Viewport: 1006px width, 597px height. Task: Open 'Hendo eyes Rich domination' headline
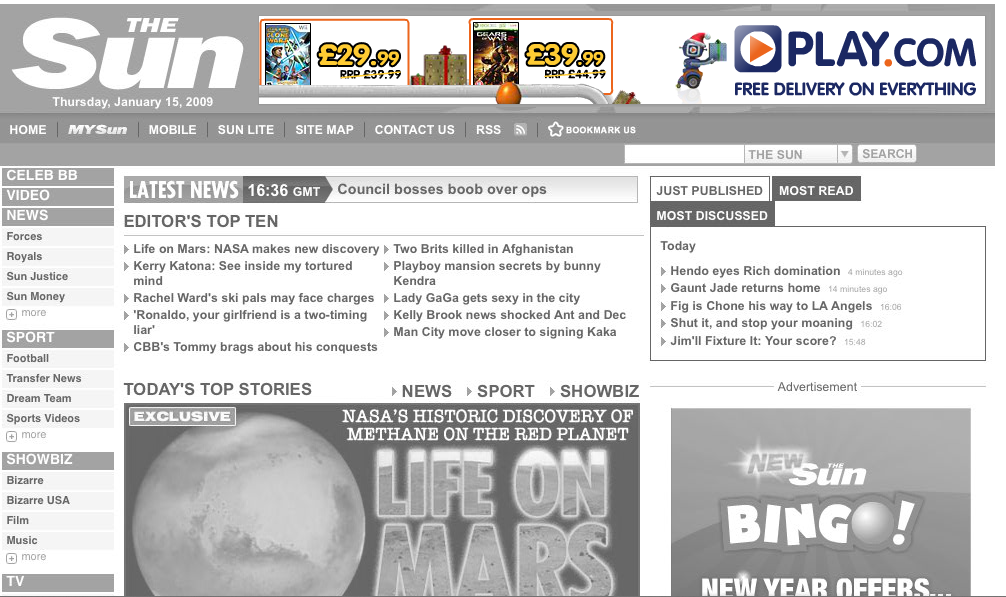point(755,271)
